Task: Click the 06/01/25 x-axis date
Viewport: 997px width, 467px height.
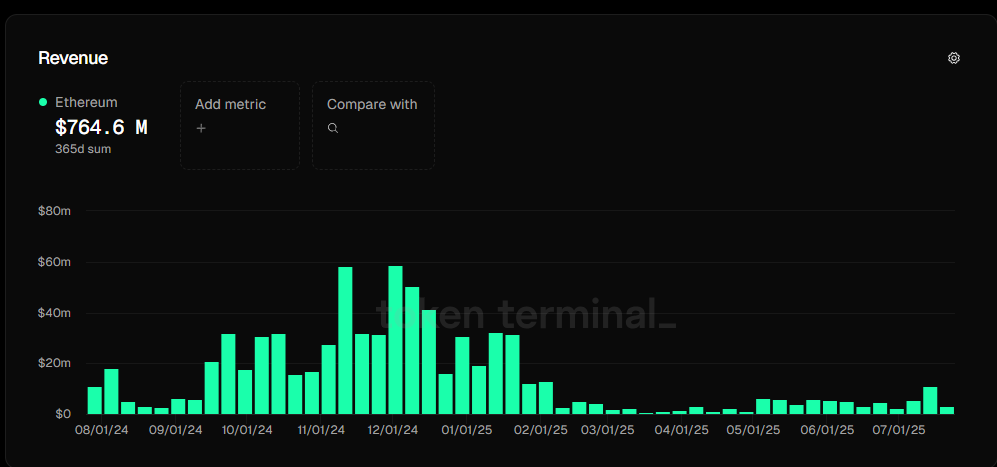Action: click(x=827, y=430)
